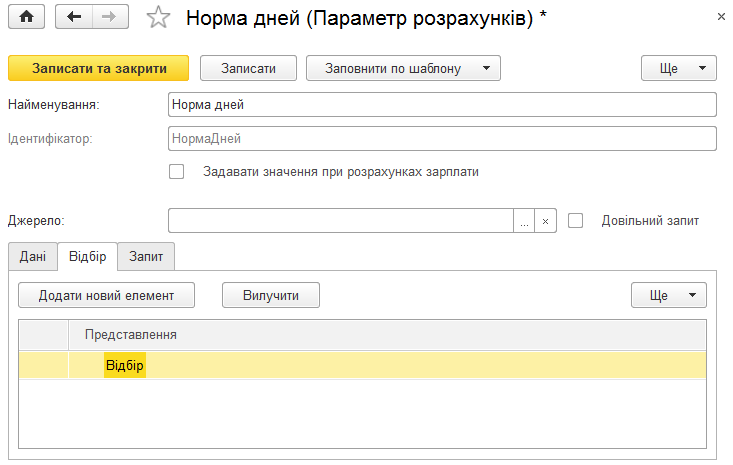Switch to the Дані tab

tap(33, 257)
